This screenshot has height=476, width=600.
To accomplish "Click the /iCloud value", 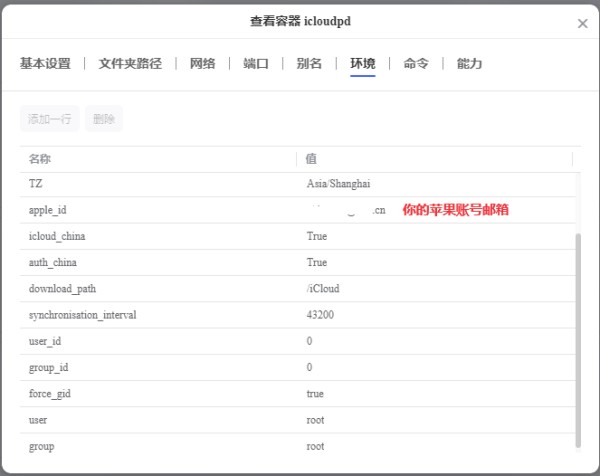I will [323, 289].
